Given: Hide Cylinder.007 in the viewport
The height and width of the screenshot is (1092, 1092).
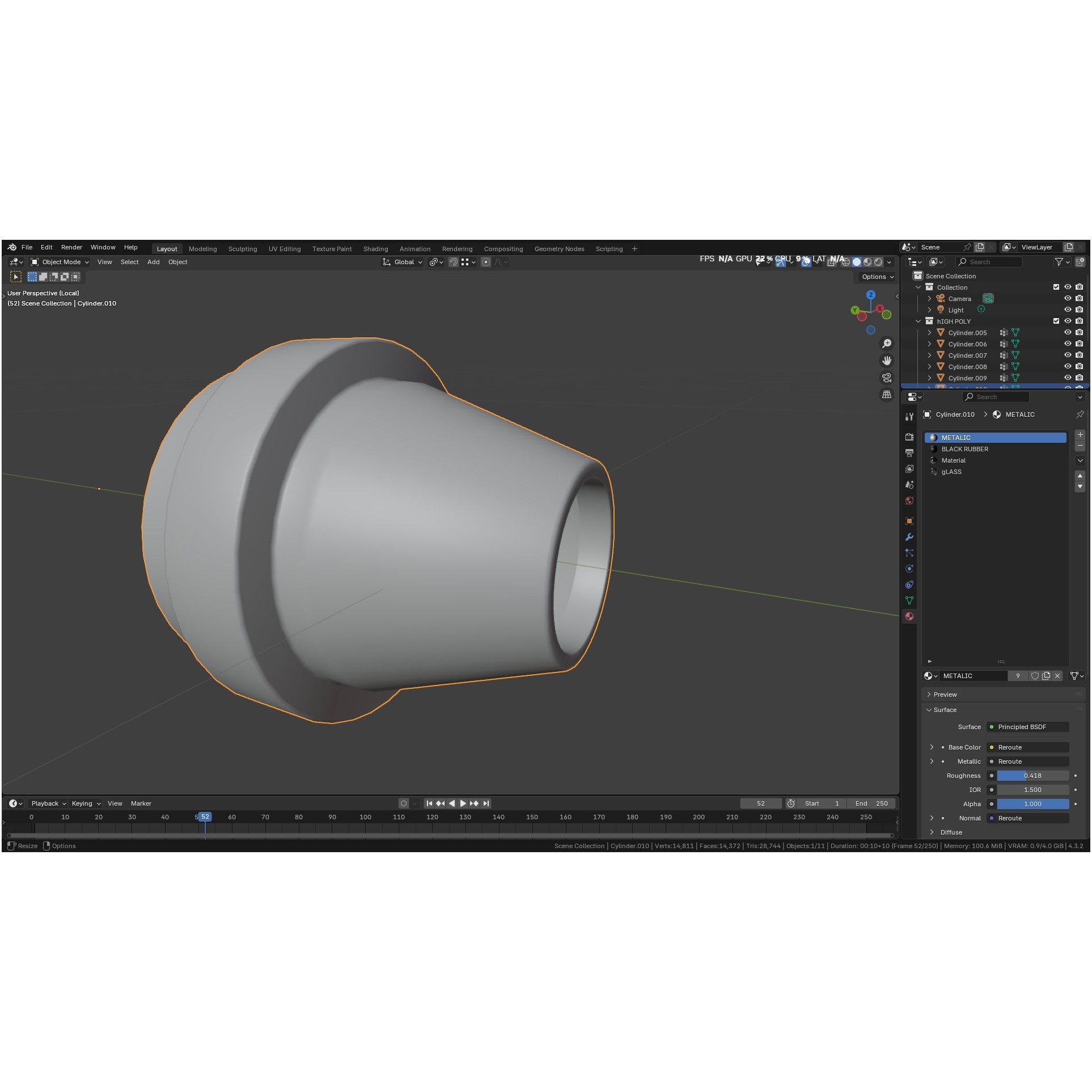Looking at the screenshot, I should click(1068, 355).
